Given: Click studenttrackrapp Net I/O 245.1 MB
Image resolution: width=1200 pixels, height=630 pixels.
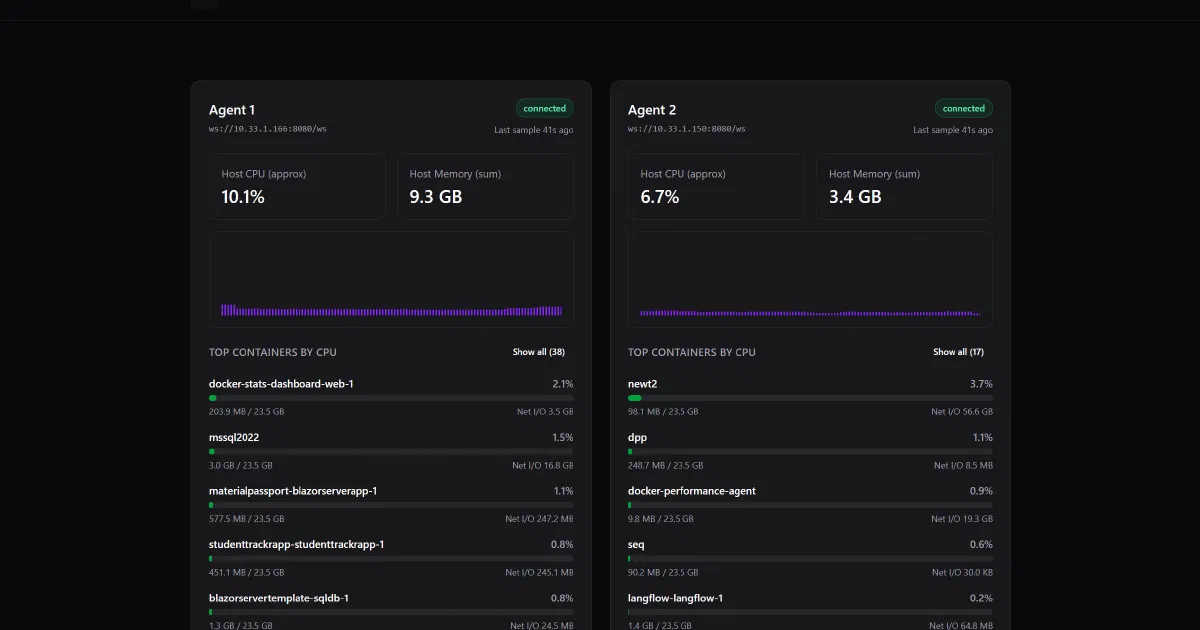Looking at the screenshot, I should click(540, 572).
